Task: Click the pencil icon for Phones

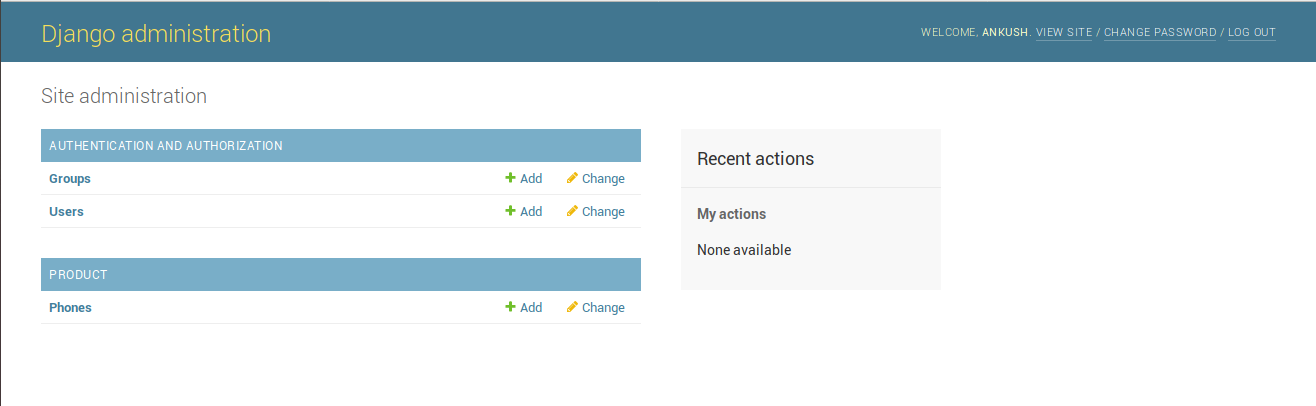Action: point(572,307)
